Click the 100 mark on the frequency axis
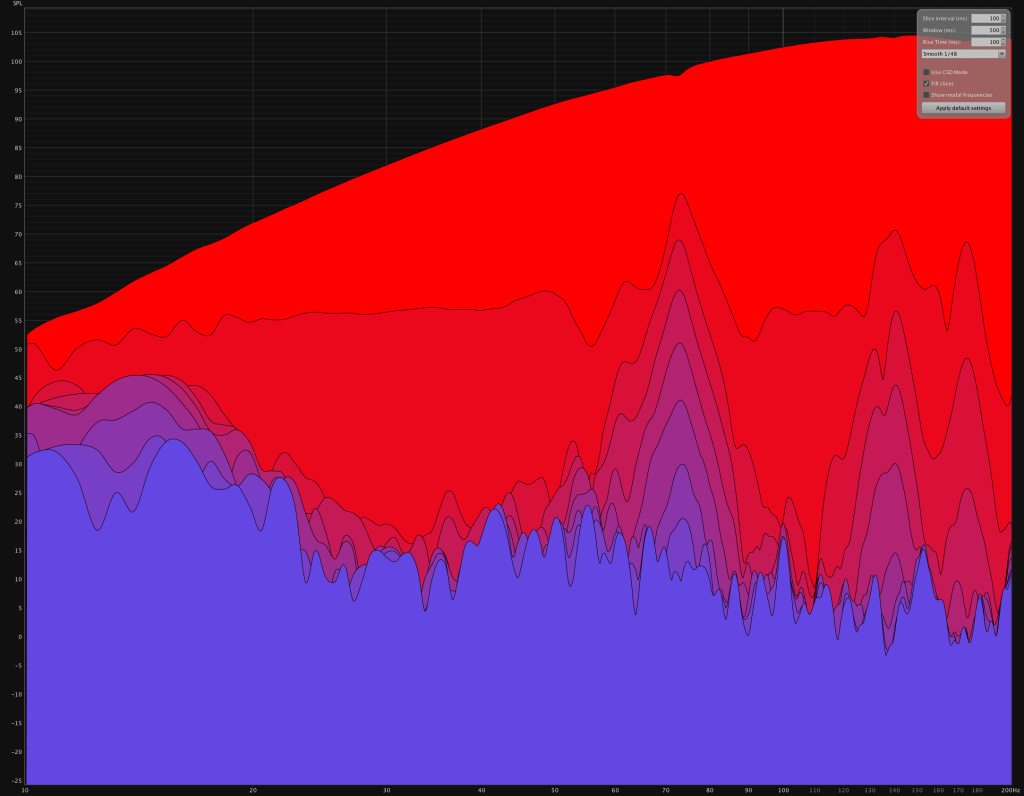This screenshot has height=796, width=1024. (783, 790)
